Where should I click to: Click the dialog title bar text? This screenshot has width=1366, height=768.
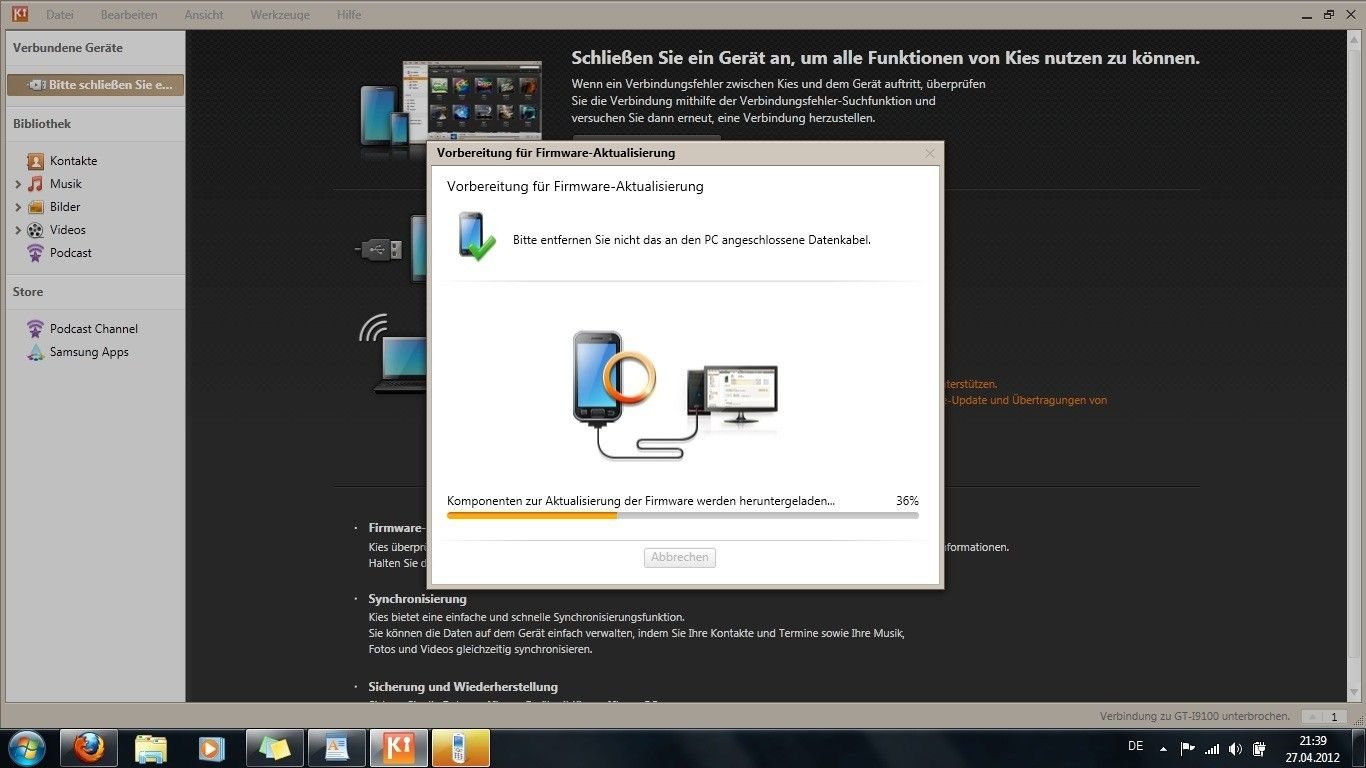click(x=556, y=153)
